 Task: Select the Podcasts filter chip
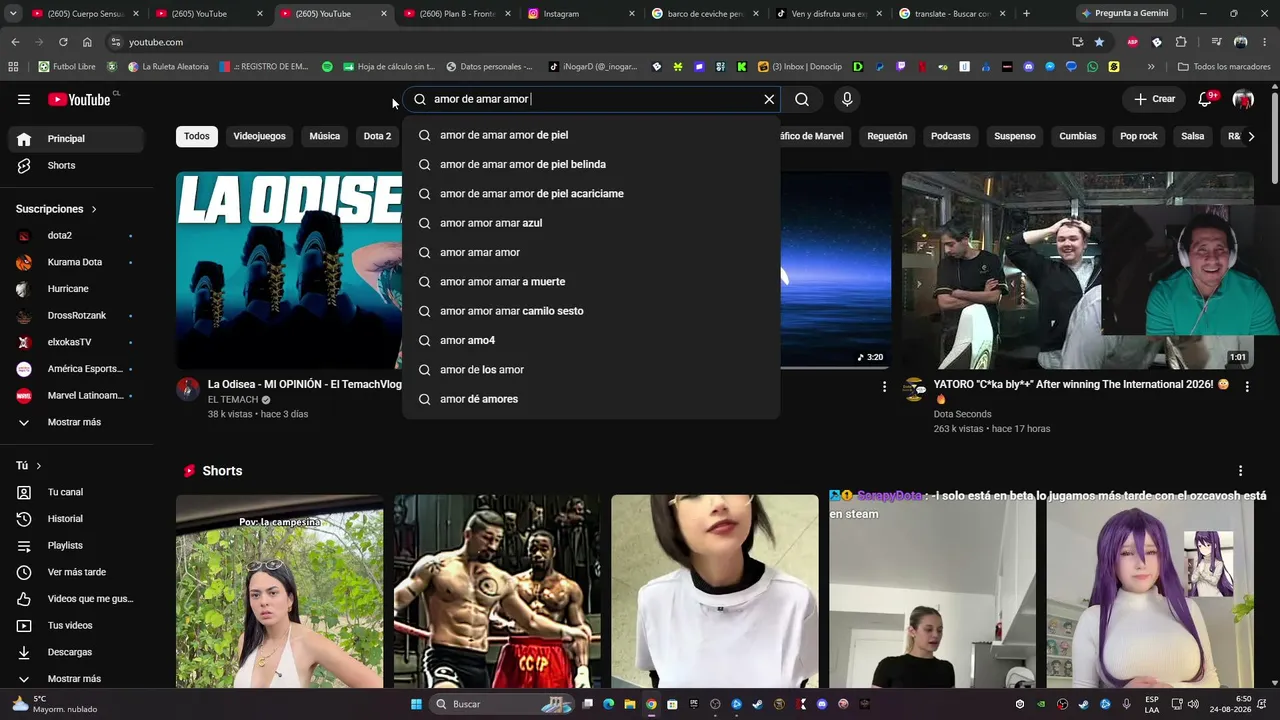950,136
